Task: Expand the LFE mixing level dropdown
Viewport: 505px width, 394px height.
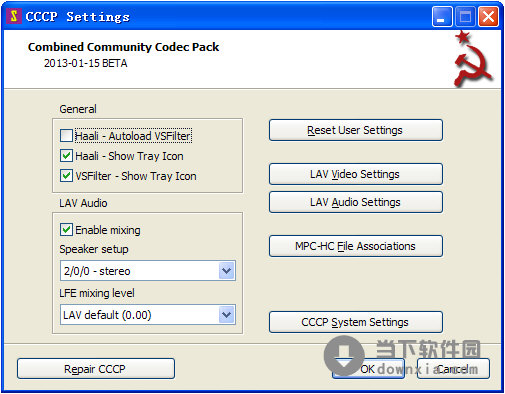Action: (x=148, y=314)
